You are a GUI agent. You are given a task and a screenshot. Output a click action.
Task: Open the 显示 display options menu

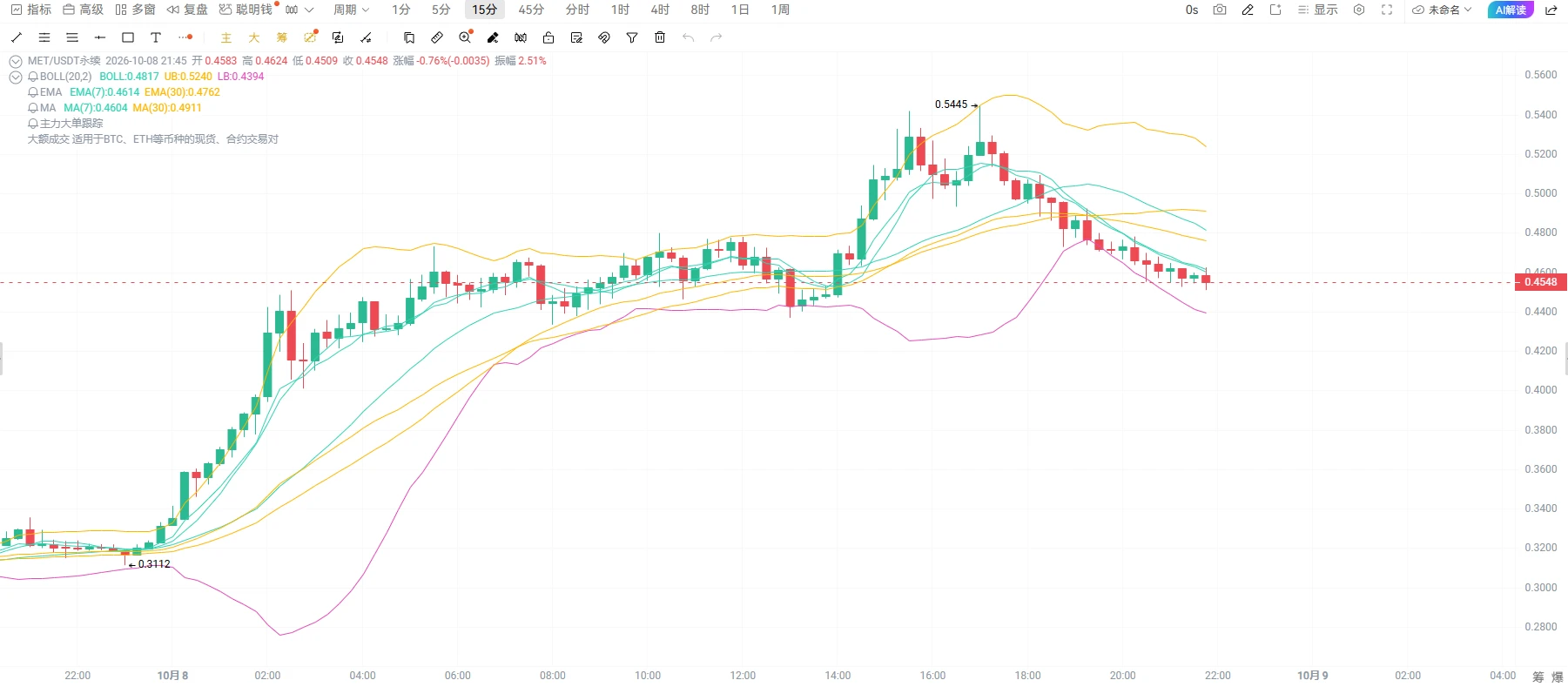pyautogui.click(x=1317, y=10)
